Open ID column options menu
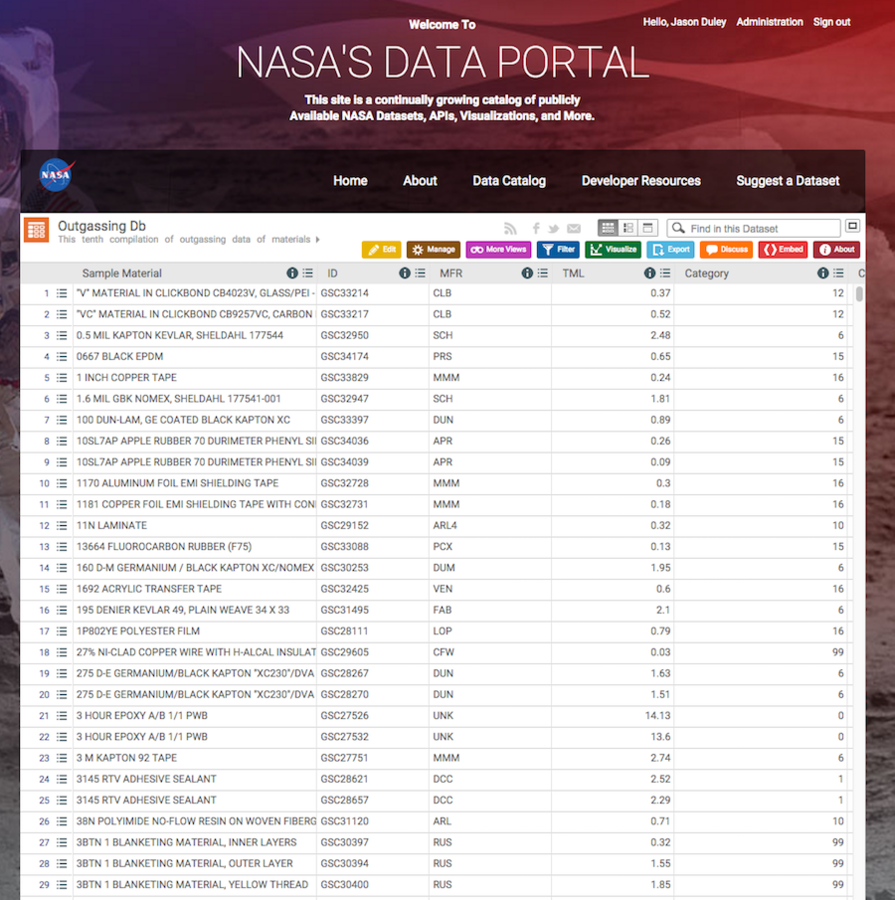This screenshot has height=900, width=895. point(420,273)
